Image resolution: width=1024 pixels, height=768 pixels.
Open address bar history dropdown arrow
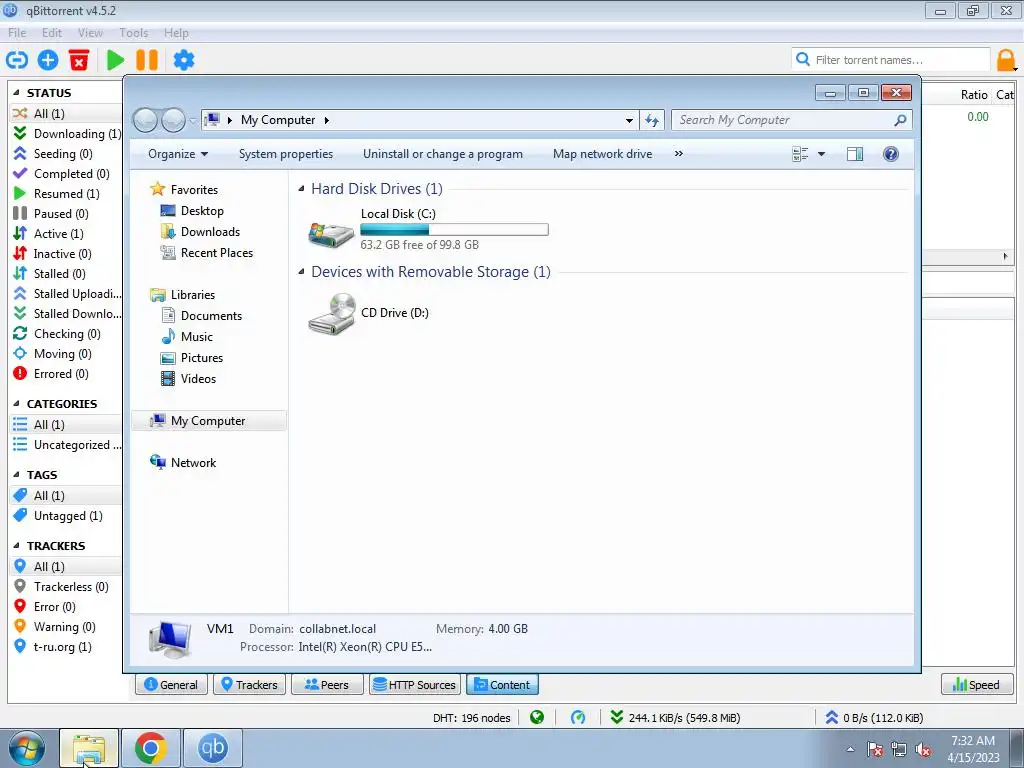pyautogui.click(x=629, y=120)
